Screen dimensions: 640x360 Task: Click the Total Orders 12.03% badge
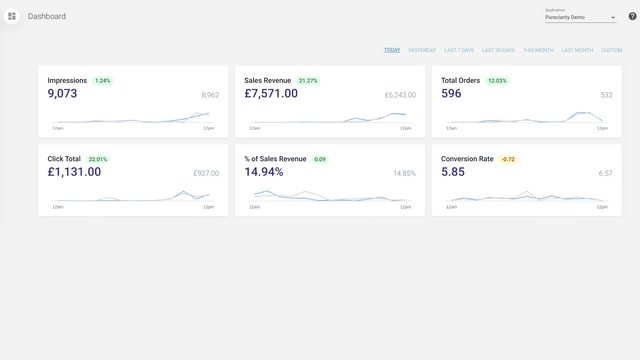tap(497, 81)
